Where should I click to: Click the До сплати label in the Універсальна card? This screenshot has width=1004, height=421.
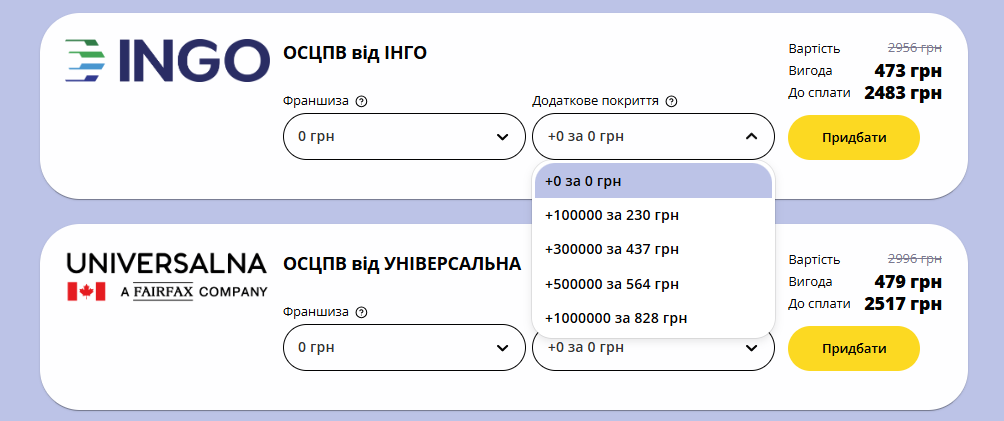(x=819, y=304)
